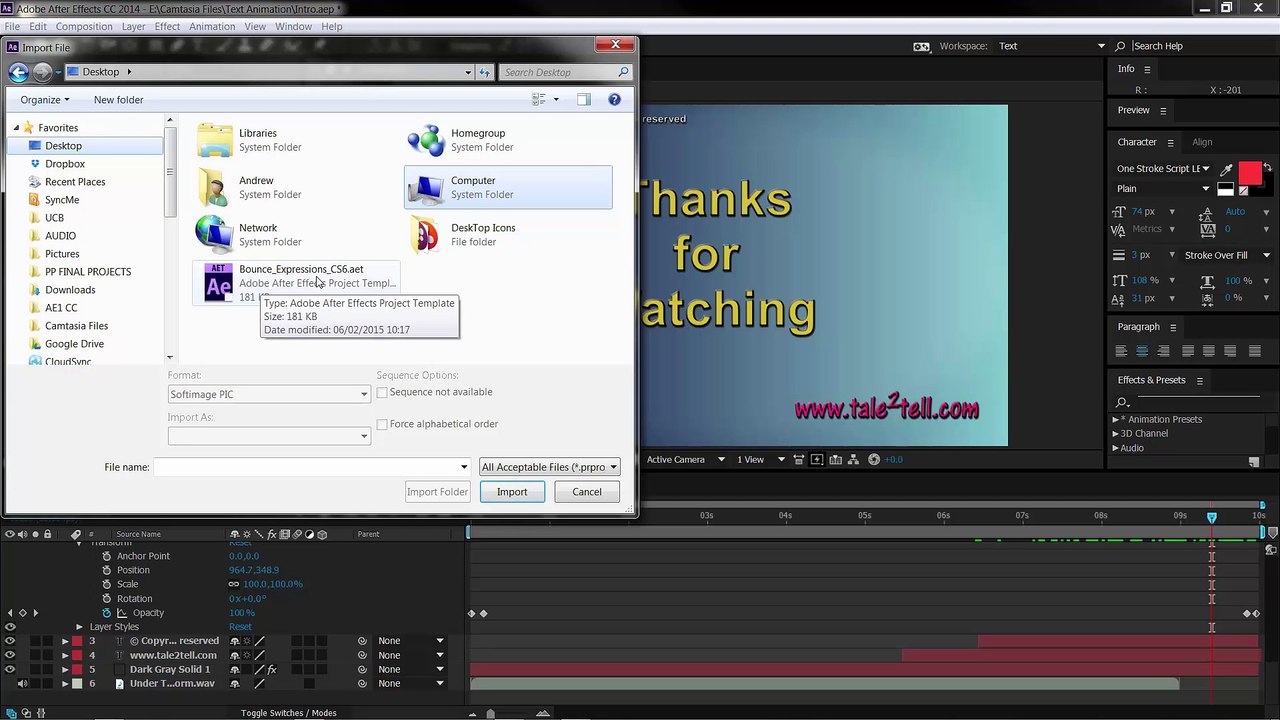Enable Force alphabetical order checkbox

382,424
